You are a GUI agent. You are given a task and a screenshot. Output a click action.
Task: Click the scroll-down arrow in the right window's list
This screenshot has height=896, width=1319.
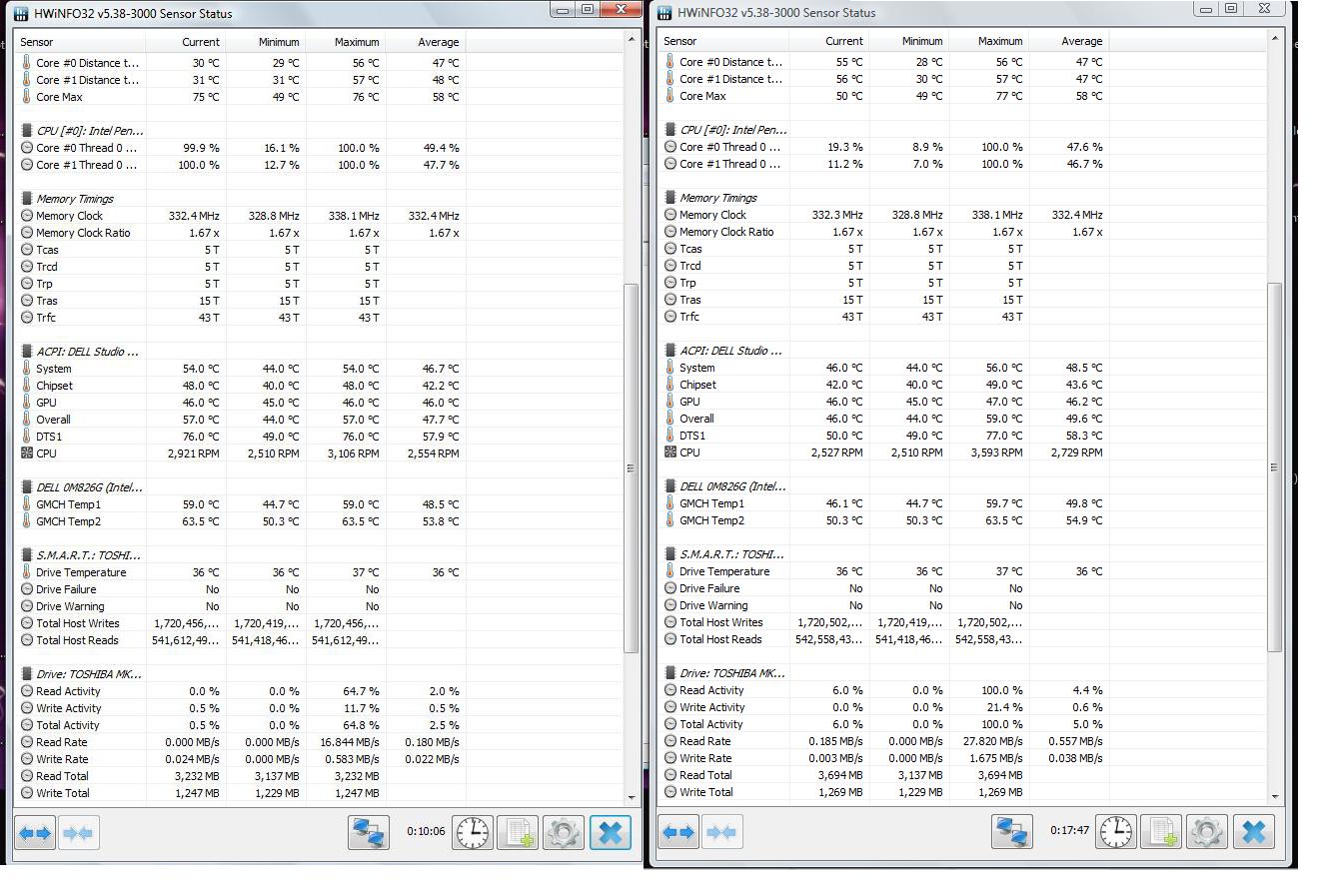point(1275,796)
